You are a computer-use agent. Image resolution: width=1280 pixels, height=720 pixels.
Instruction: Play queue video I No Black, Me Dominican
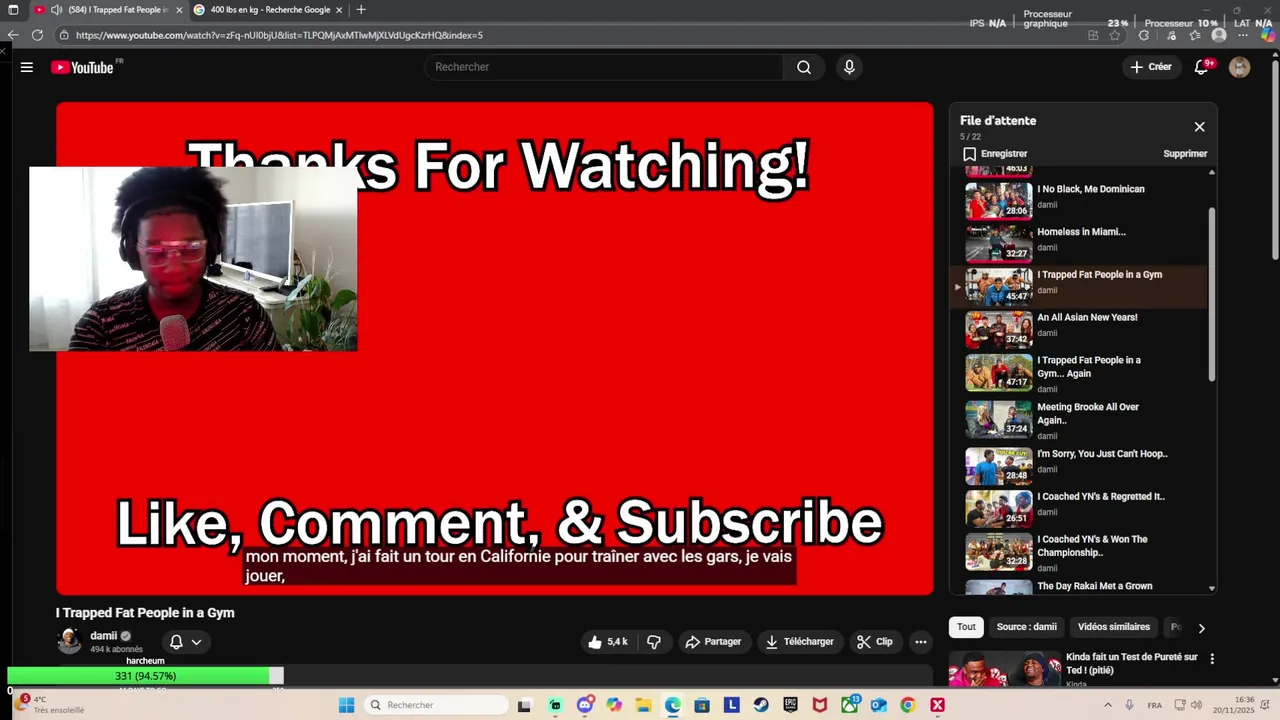click(x=1090, y=189)
